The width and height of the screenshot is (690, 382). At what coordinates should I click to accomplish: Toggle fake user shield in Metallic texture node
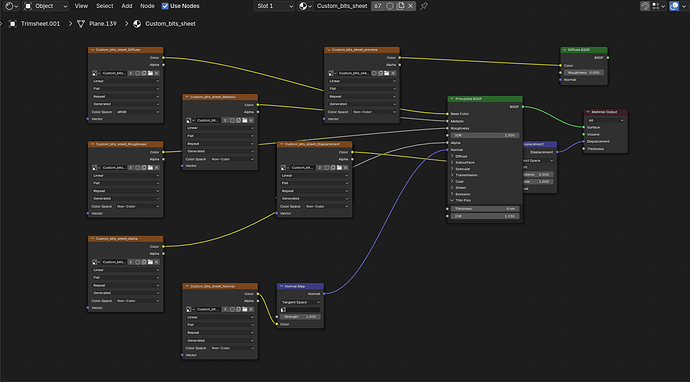click(x=232, y=120)
